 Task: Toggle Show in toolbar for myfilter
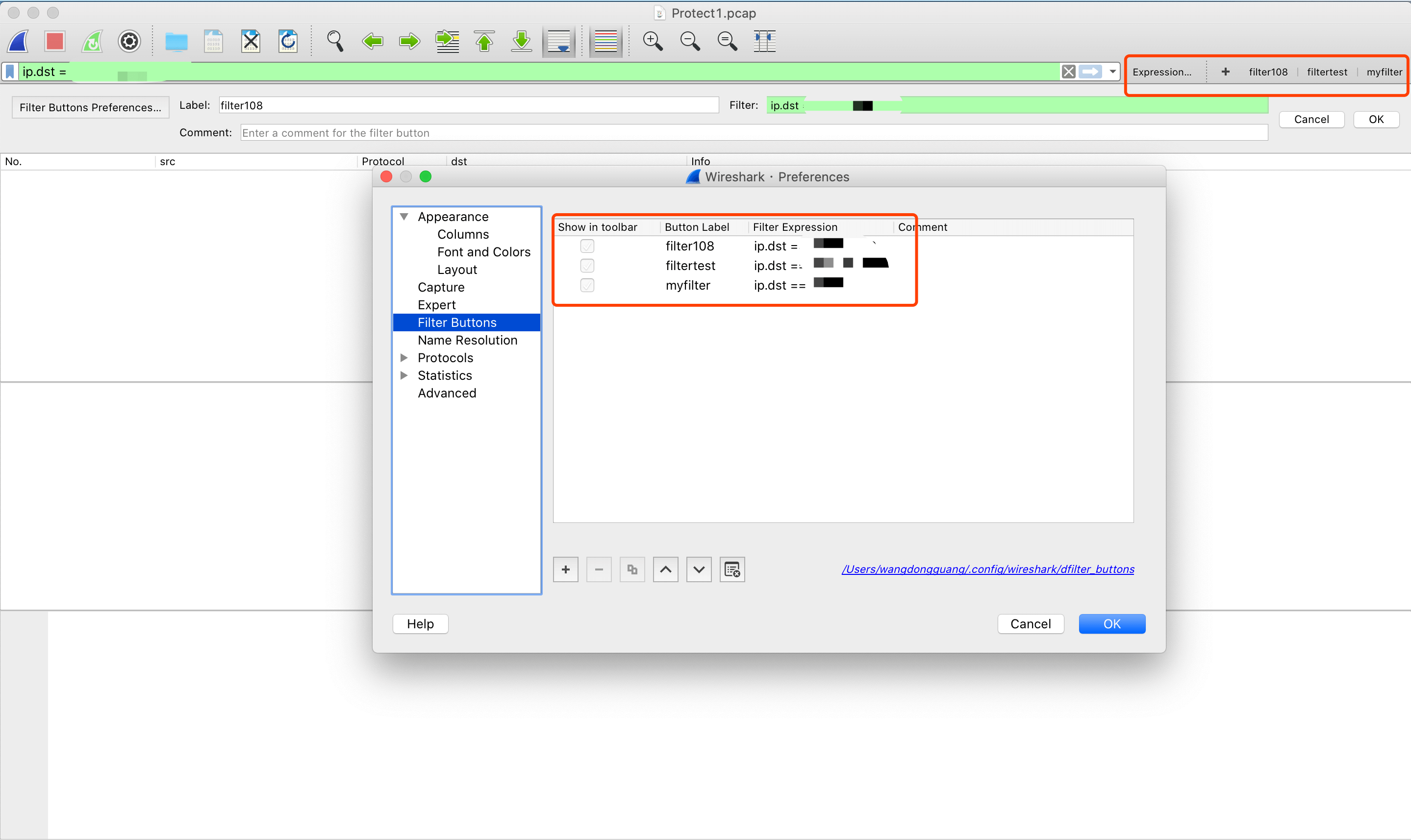coord(587,285)
